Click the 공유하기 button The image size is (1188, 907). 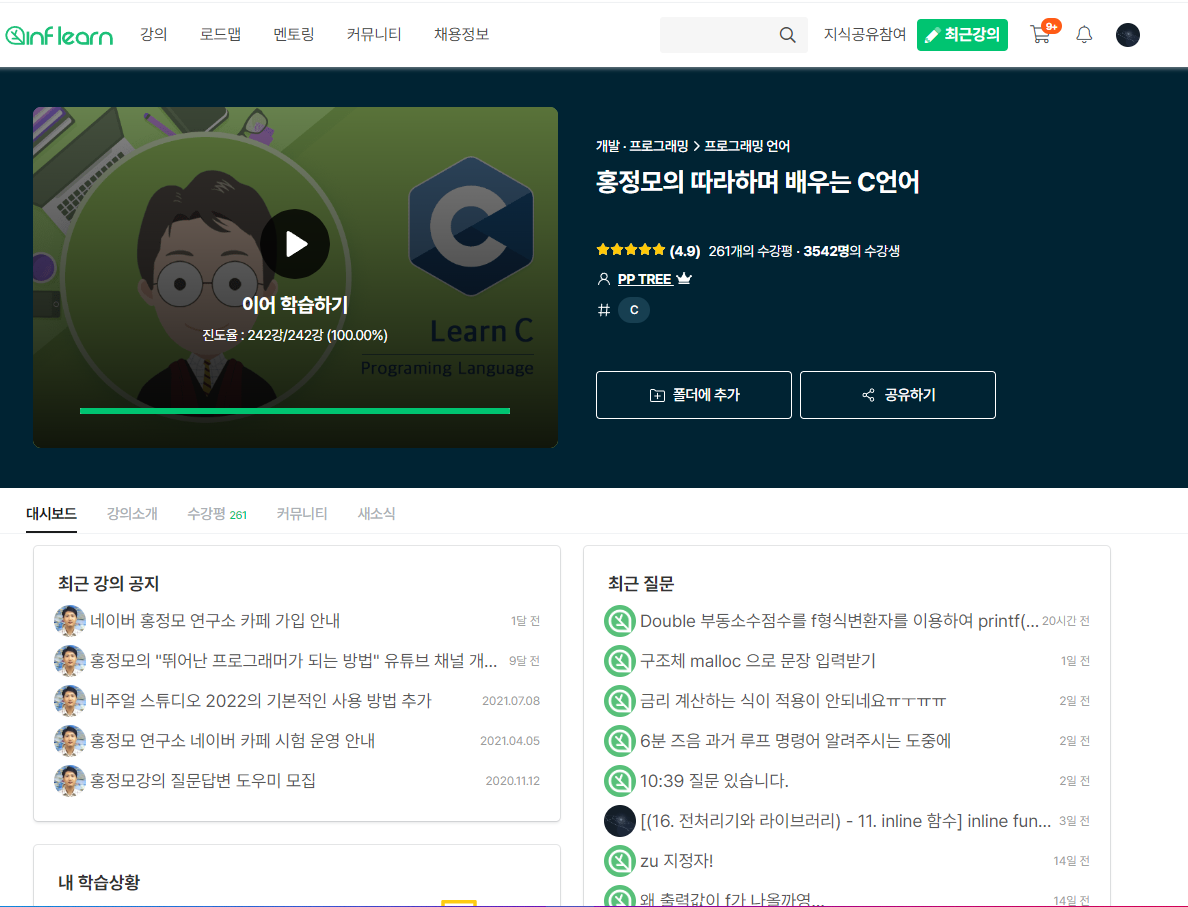coord(898,395)
